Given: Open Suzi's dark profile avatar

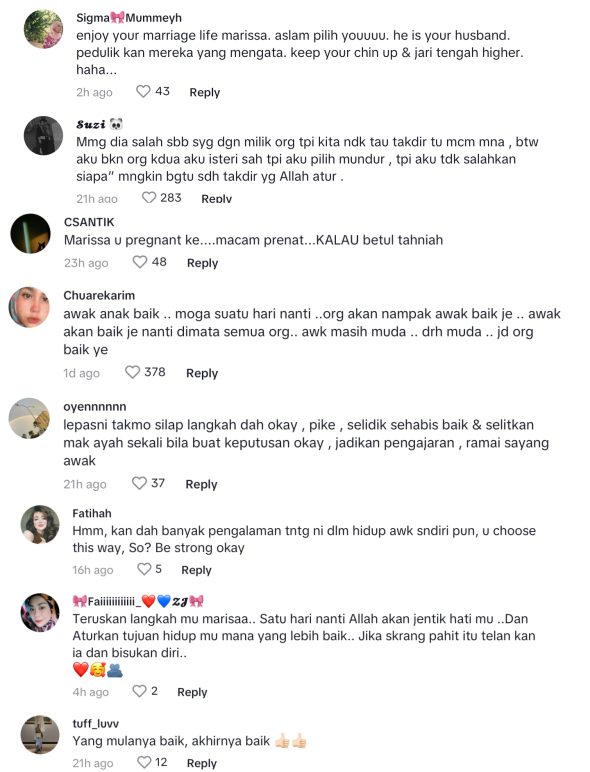Looking at the screenshot, I should click(44, 135).
